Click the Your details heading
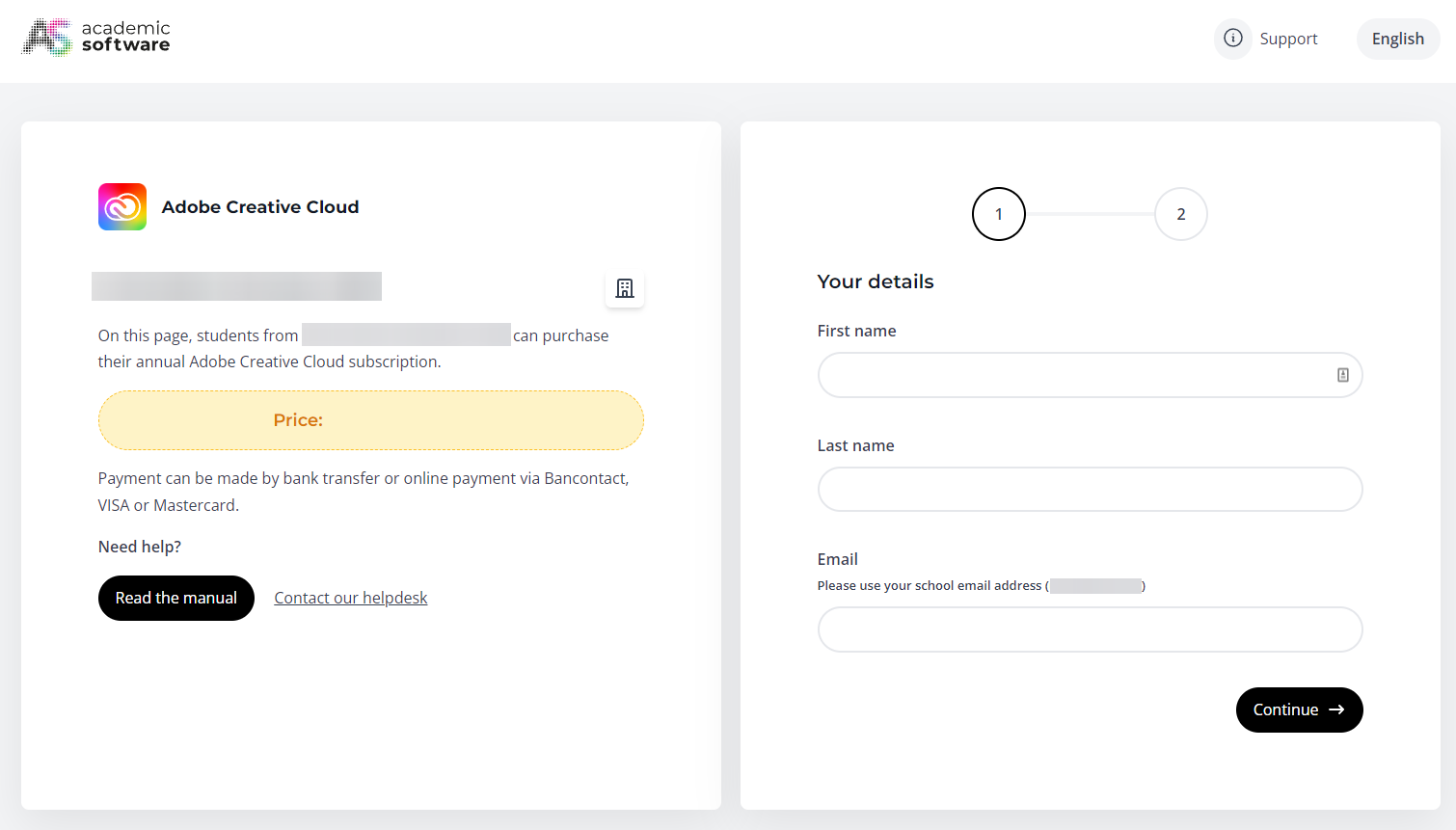Screen dimensions: 1456x830 876,281
